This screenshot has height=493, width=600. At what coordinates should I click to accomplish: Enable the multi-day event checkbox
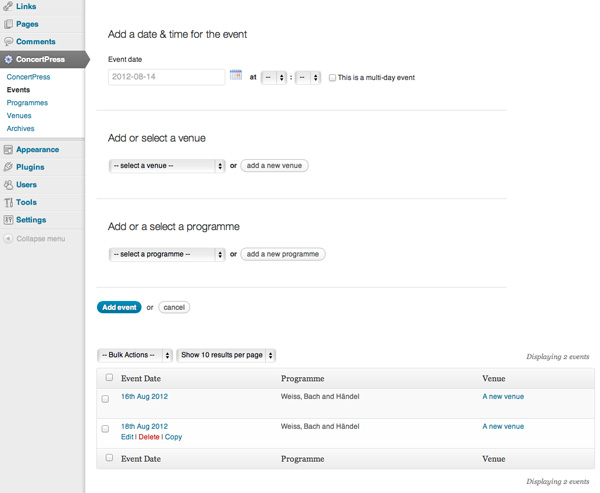pyautogui.click(x=332, y=78)
